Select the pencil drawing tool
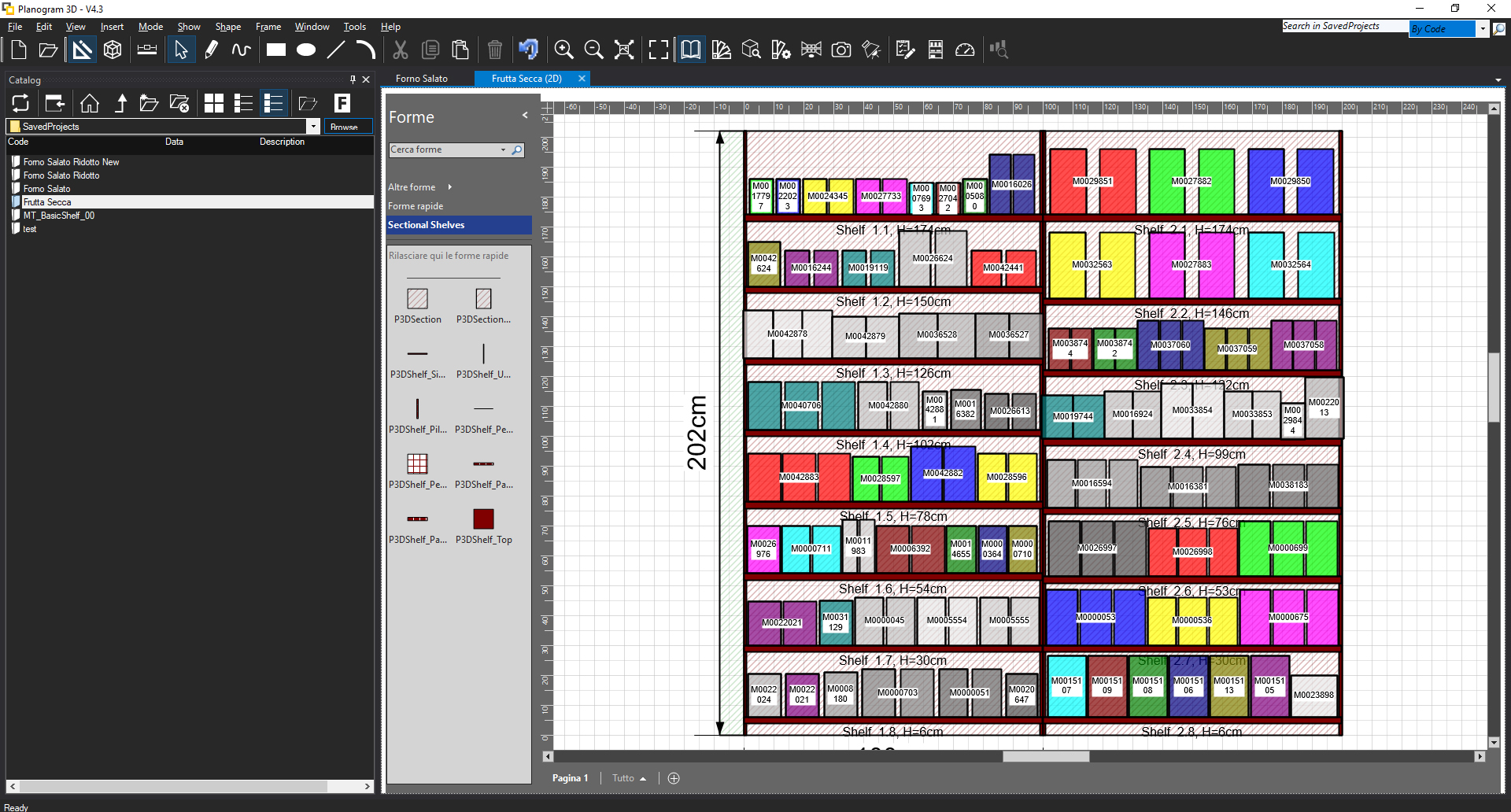1511x812 pixels. tap(211, 50)
